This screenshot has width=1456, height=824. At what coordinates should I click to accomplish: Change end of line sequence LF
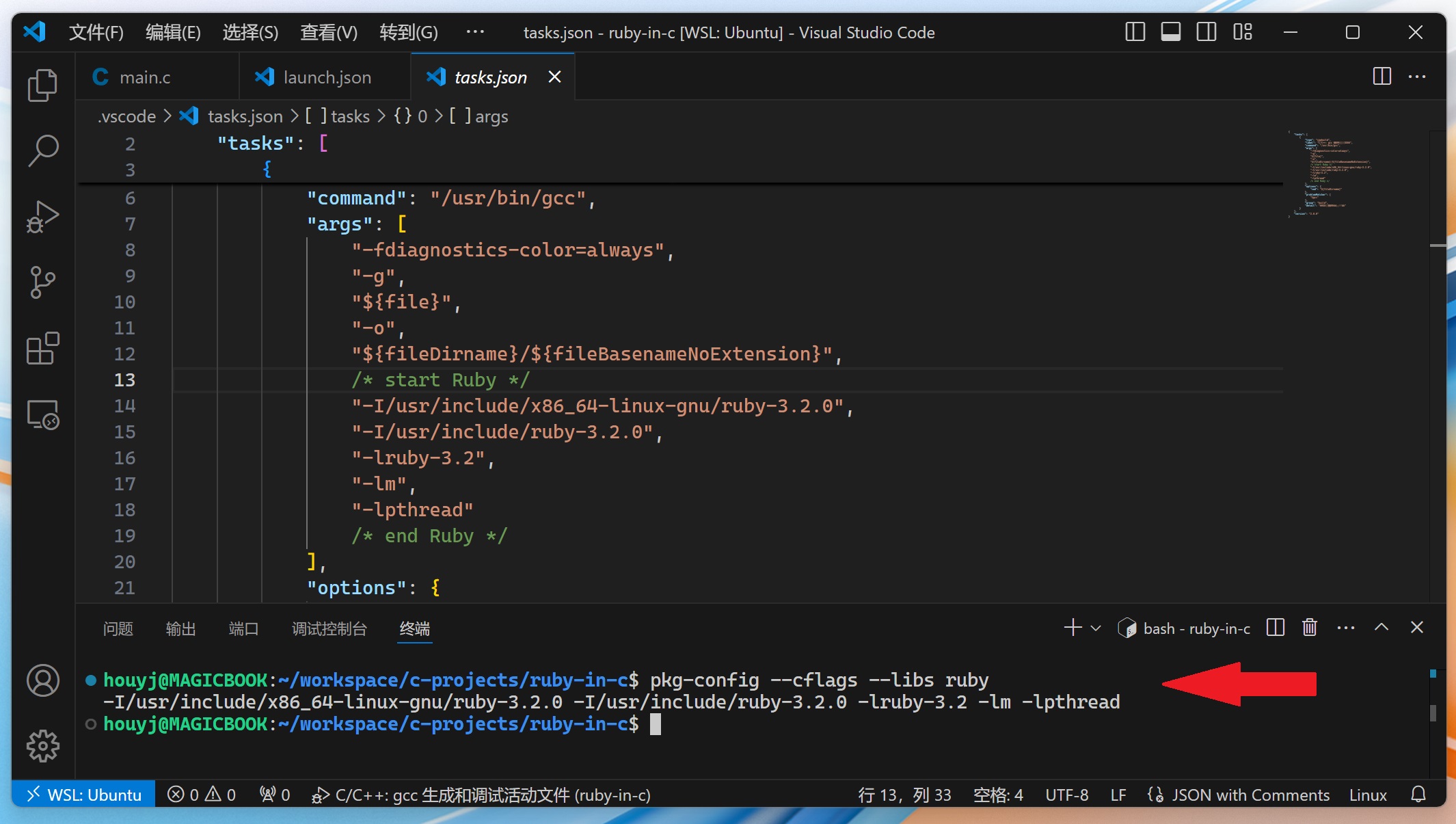1118,795
